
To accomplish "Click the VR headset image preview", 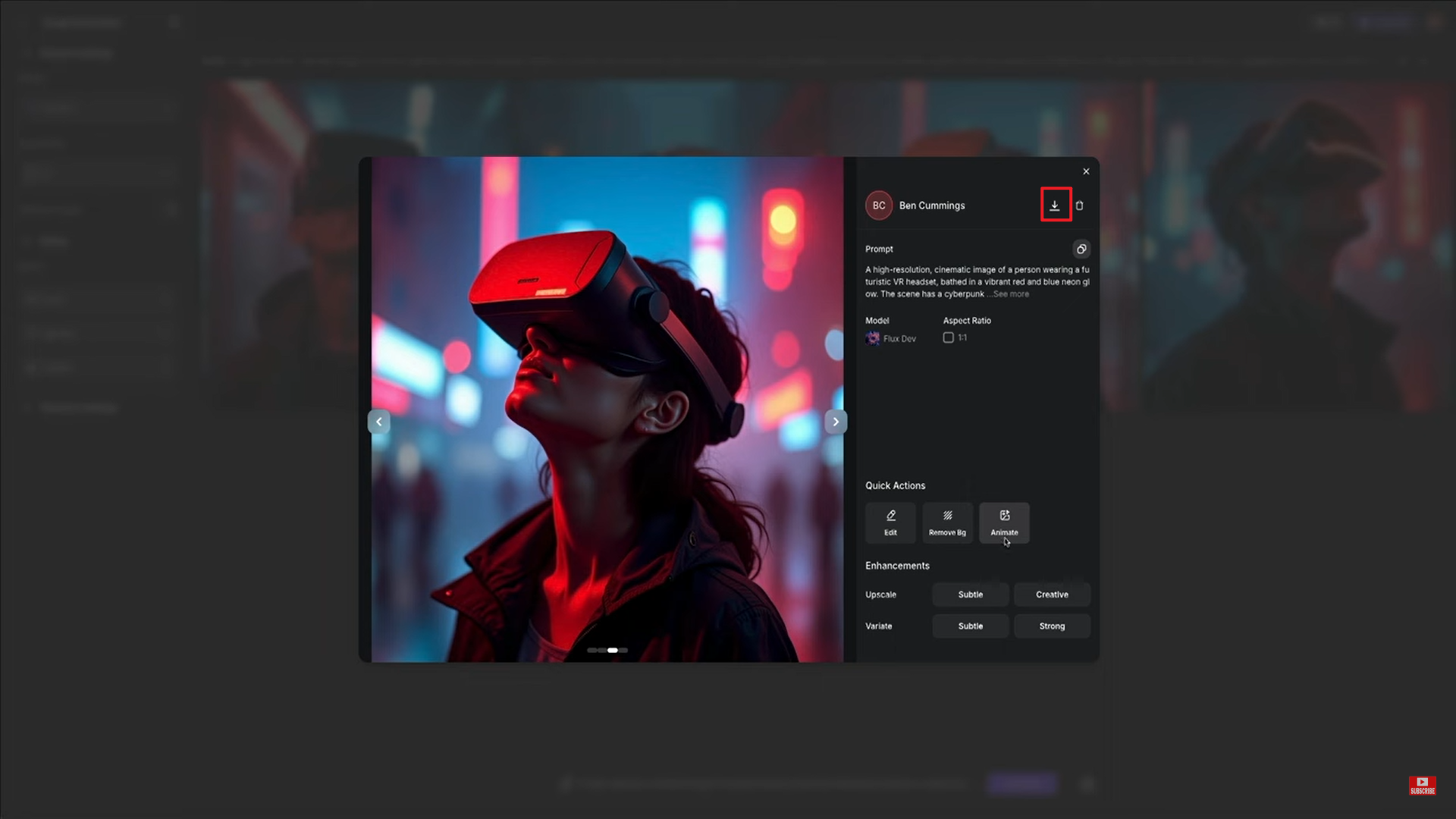I will [607, 379].
